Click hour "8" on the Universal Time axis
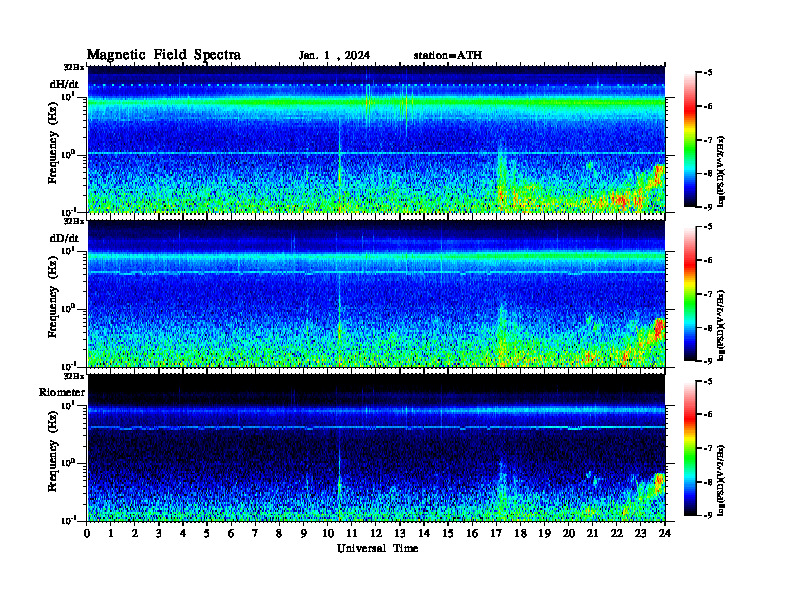792x612 pixels. click(279, 533)
